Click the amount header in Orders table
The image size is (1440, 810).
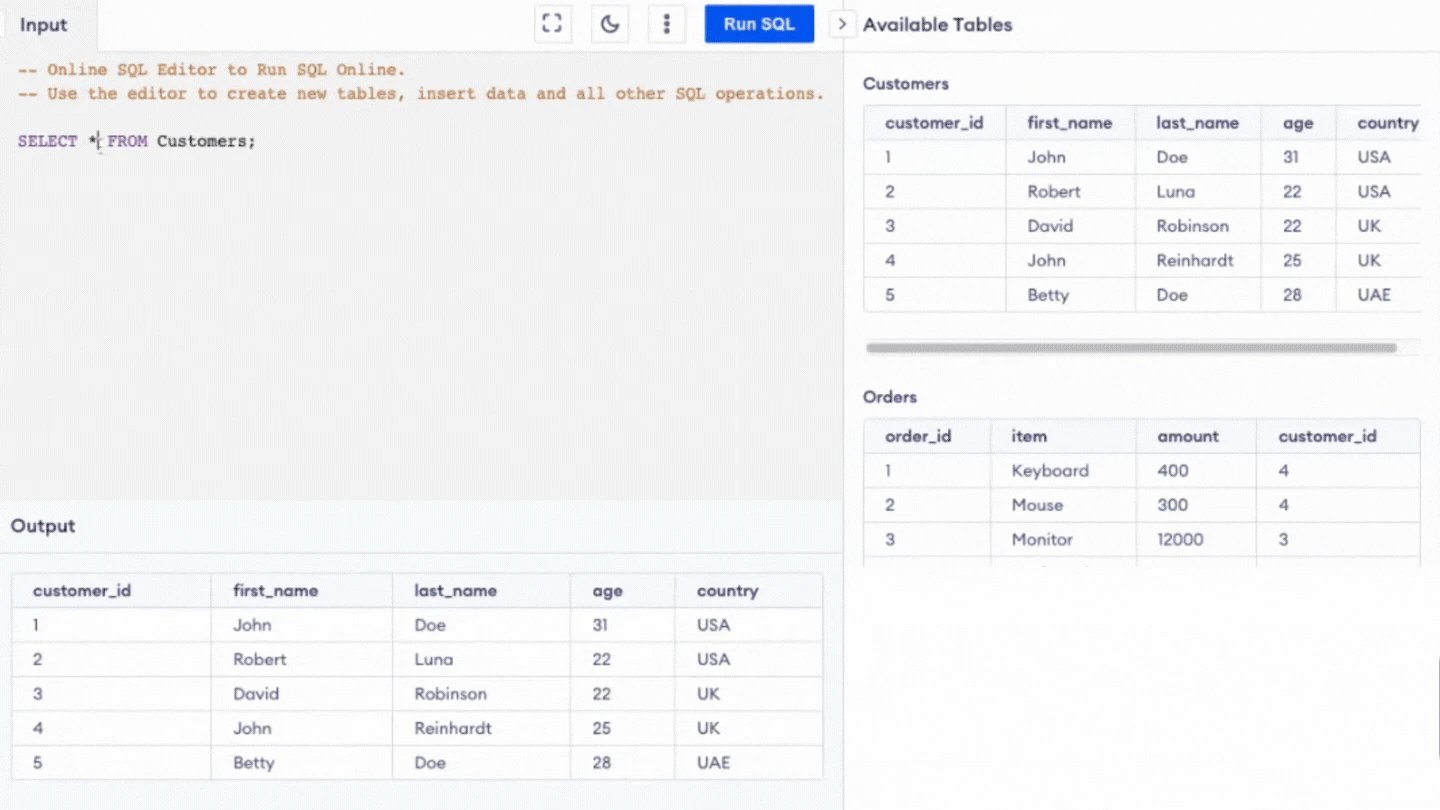[x=1188, y=436]
